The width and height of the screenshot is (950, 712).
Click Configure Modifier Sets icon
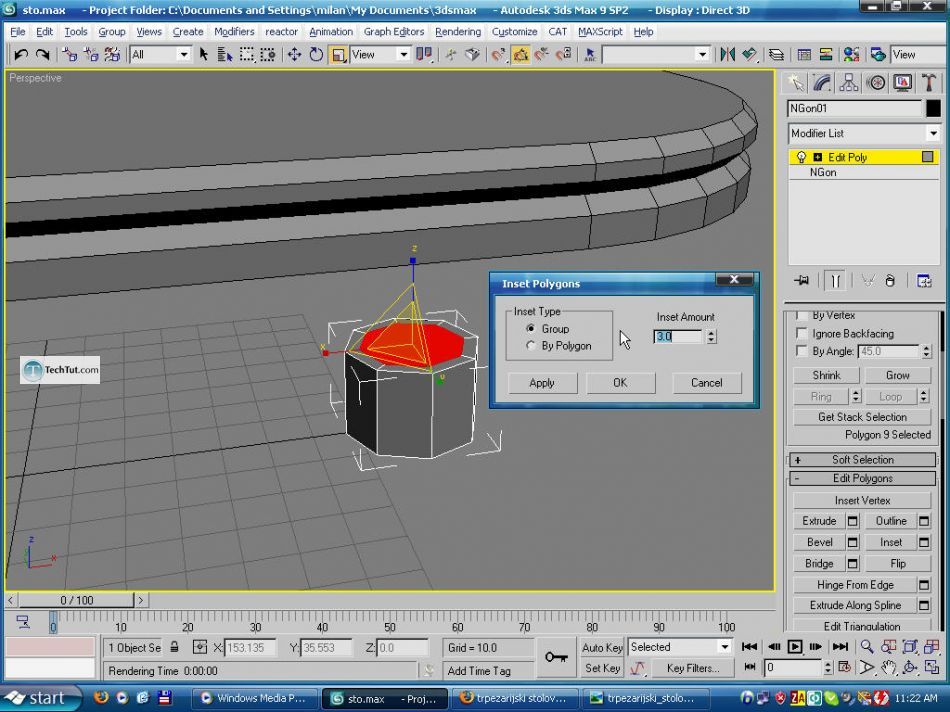coord(924,281)
